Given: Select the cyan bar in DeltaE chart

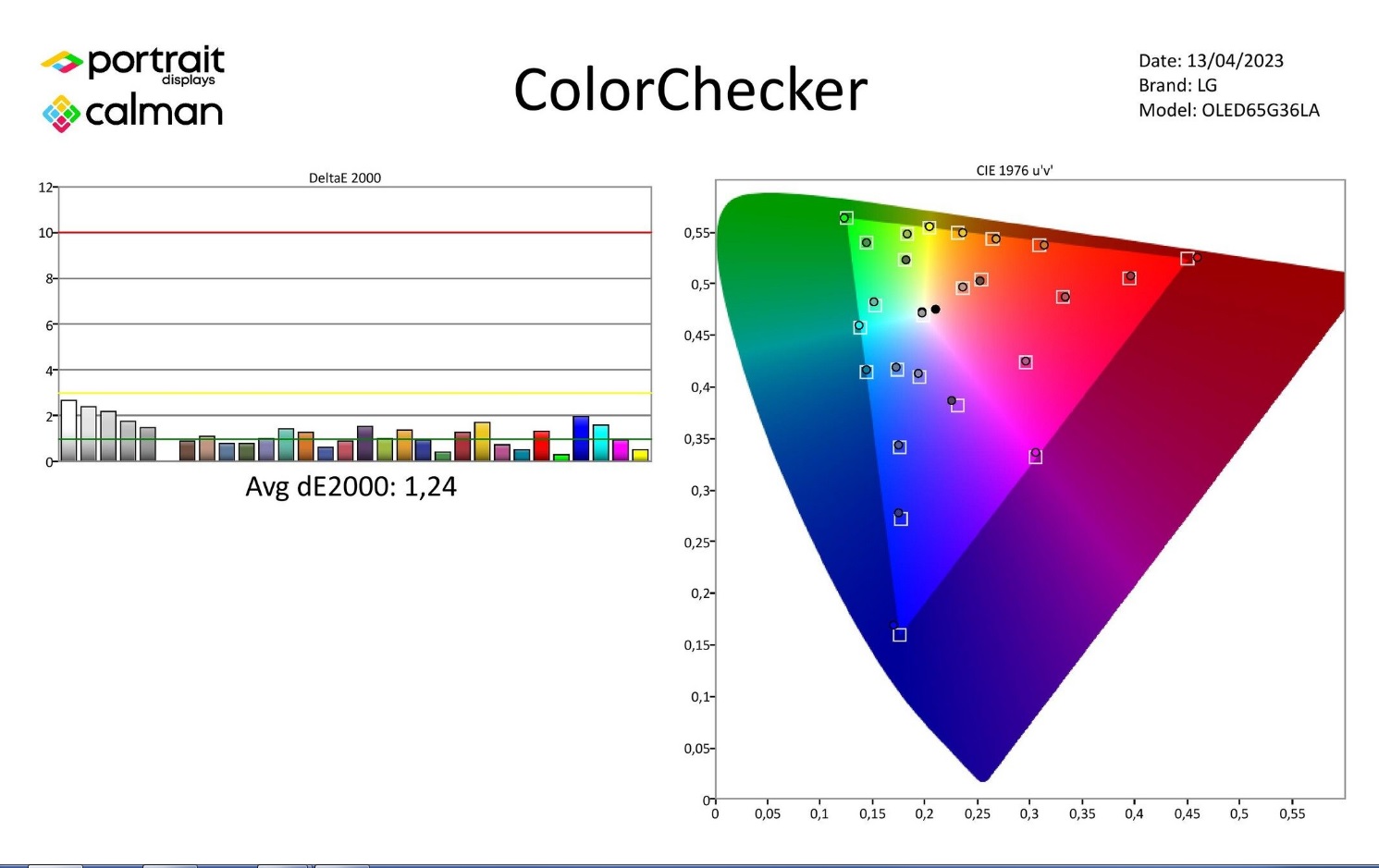Looking at the screenshot, I should click(x=600, y=443).
